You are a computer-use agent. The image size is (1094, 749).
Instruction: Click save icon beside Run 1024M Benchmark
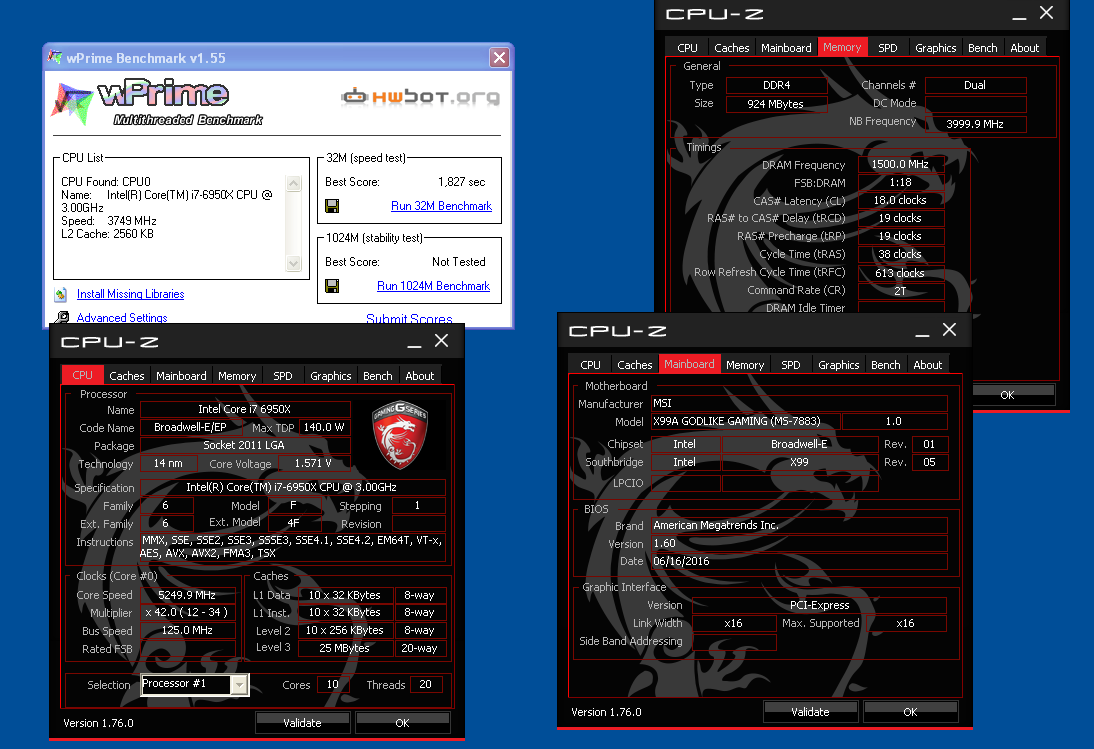(x=332, y=286)
